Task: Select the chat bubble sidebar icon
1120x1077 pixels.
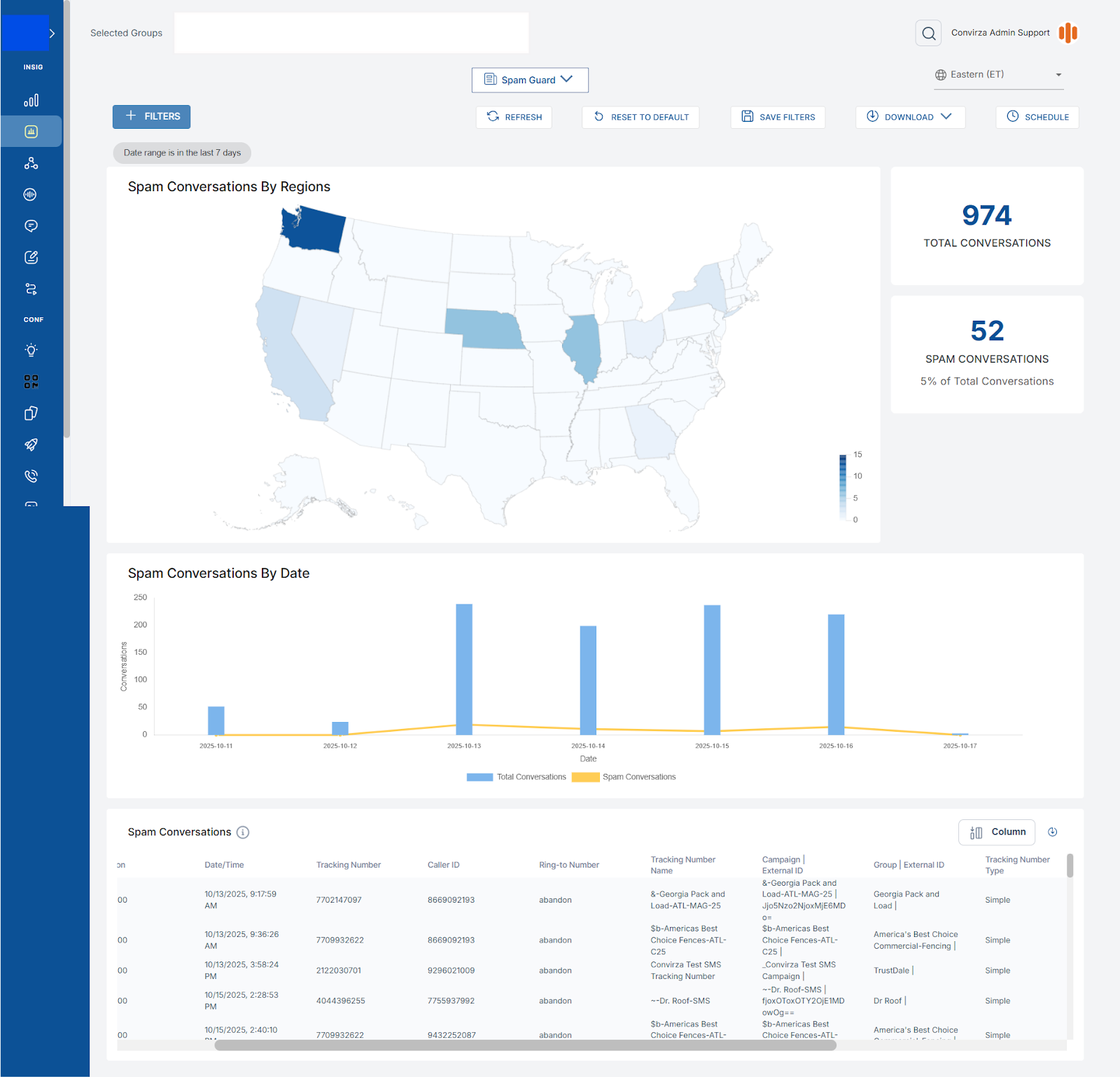Action: coord(31,226)
